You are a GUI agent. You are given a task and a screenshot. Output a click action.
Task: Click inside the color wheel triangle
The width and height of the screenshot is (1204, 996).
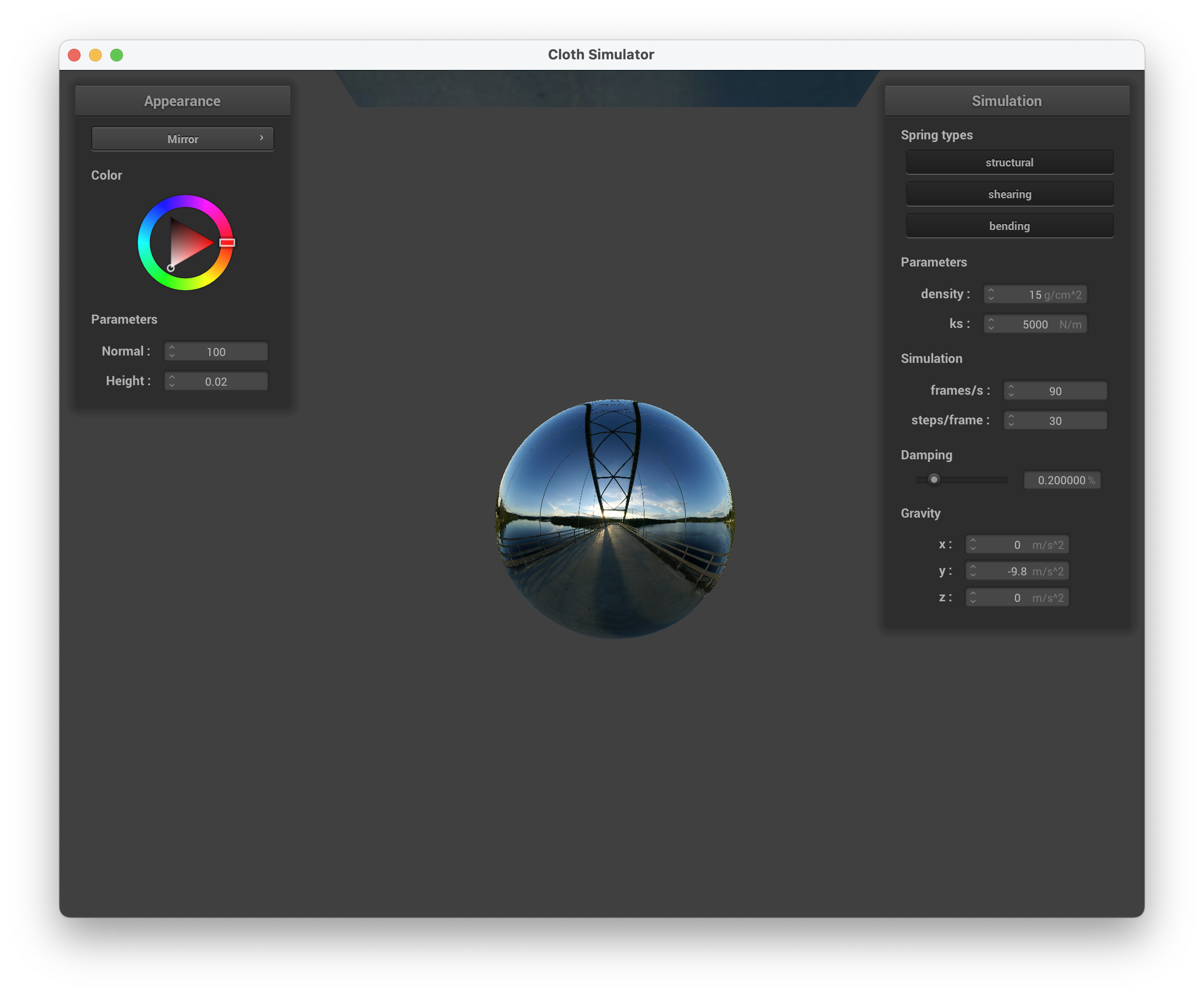(x=187, y=243)
